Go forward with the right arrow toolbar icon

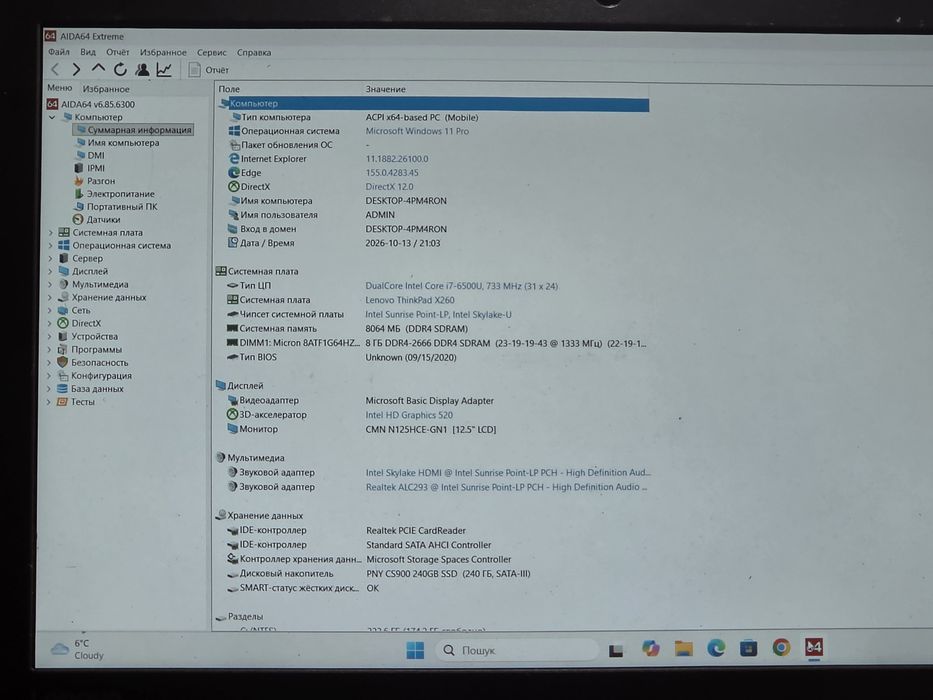(76, 70)
